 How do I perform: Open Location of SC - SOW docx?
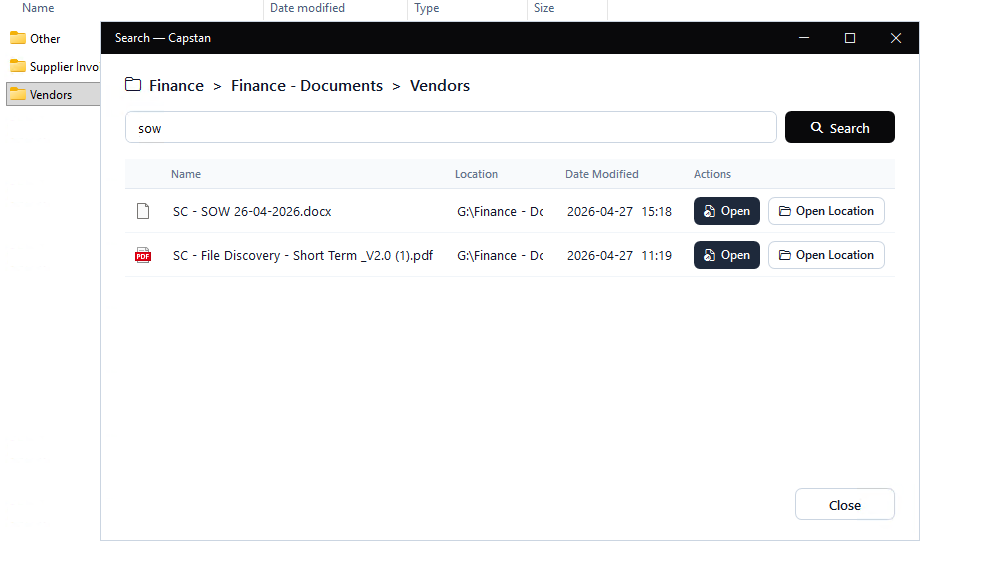point(826,211)
